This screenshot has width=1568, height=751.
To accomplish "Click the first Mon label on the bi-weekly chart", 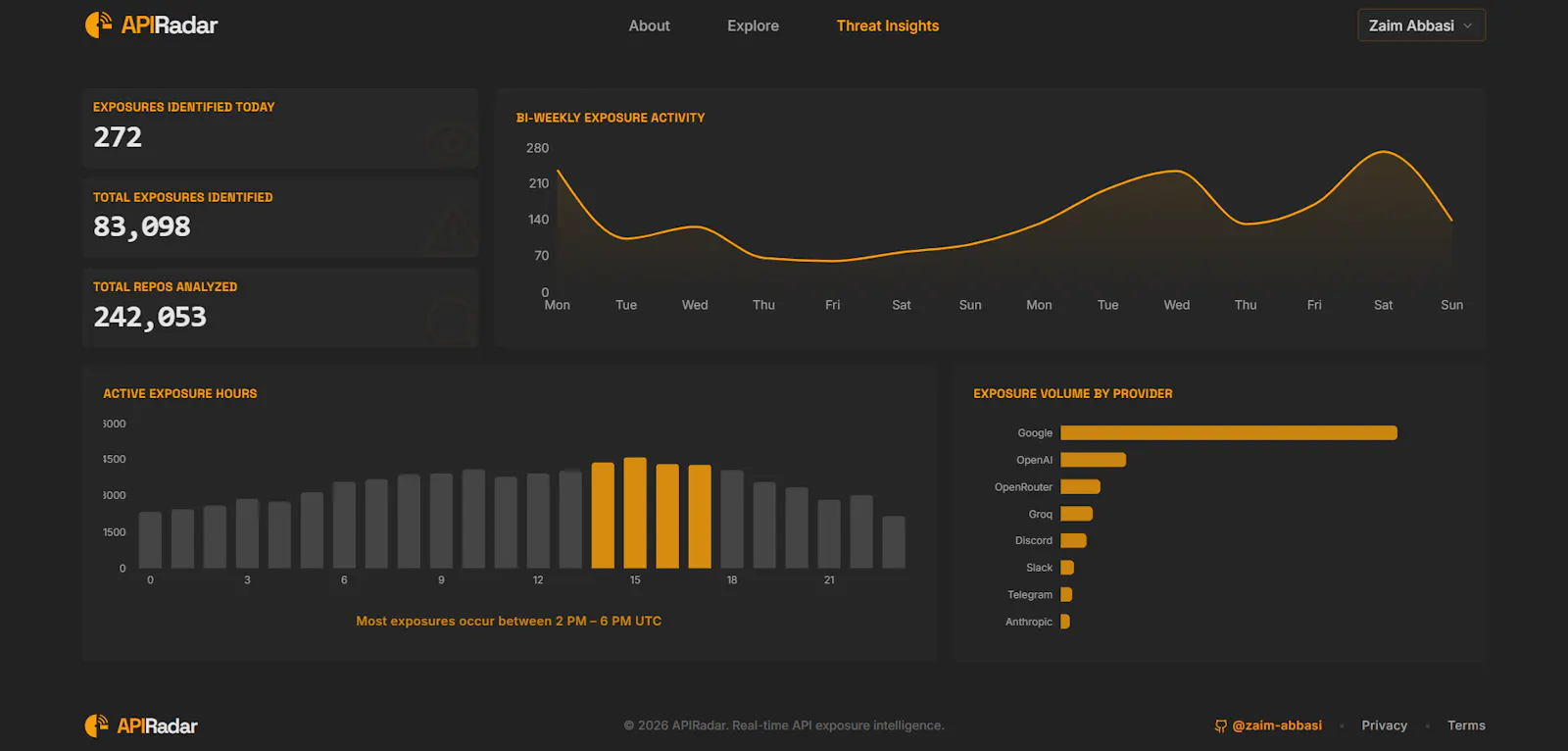I will click(557, 305).
